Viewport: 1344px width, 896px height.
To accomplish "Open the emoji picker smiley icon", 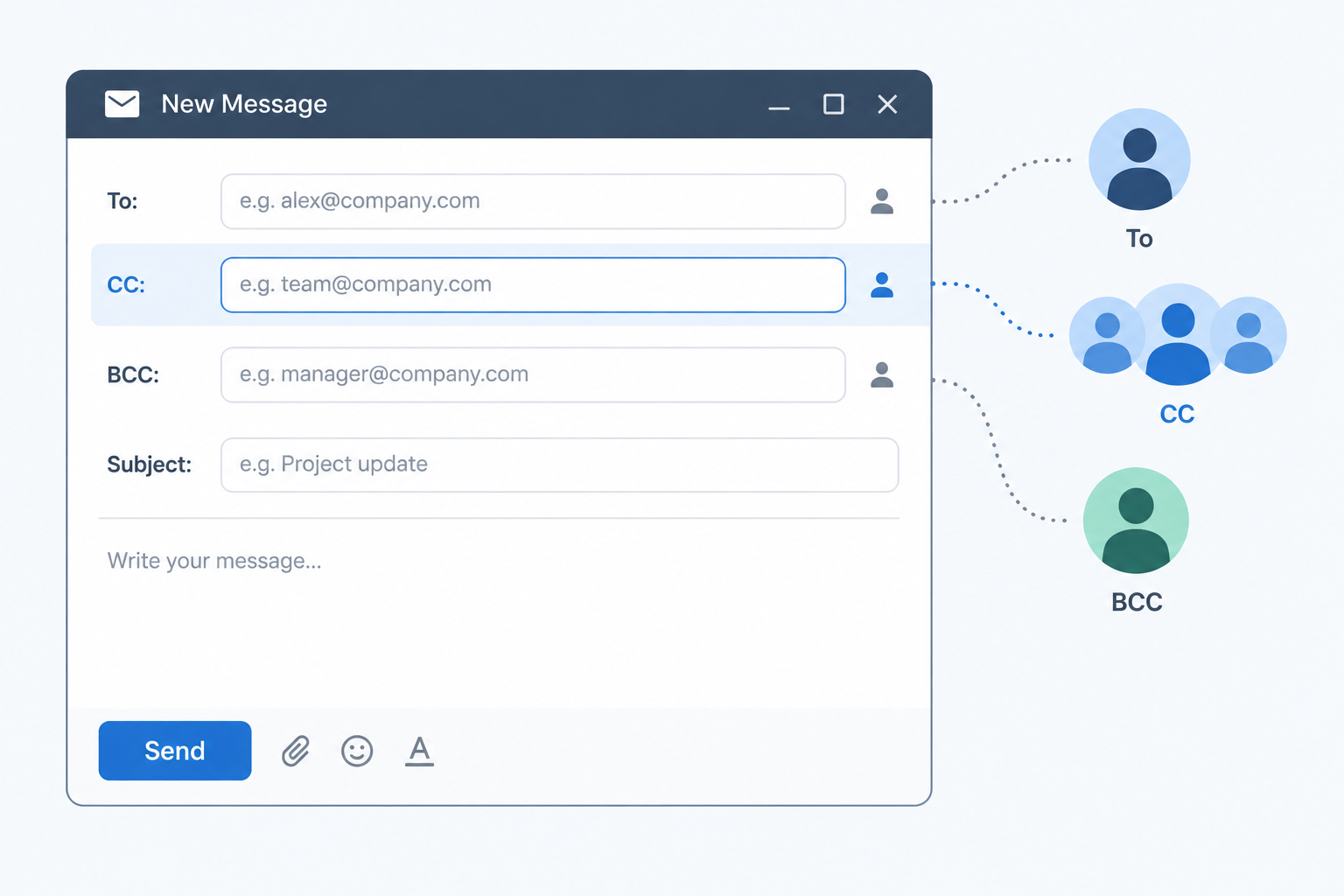I will (x=357, y=751).
